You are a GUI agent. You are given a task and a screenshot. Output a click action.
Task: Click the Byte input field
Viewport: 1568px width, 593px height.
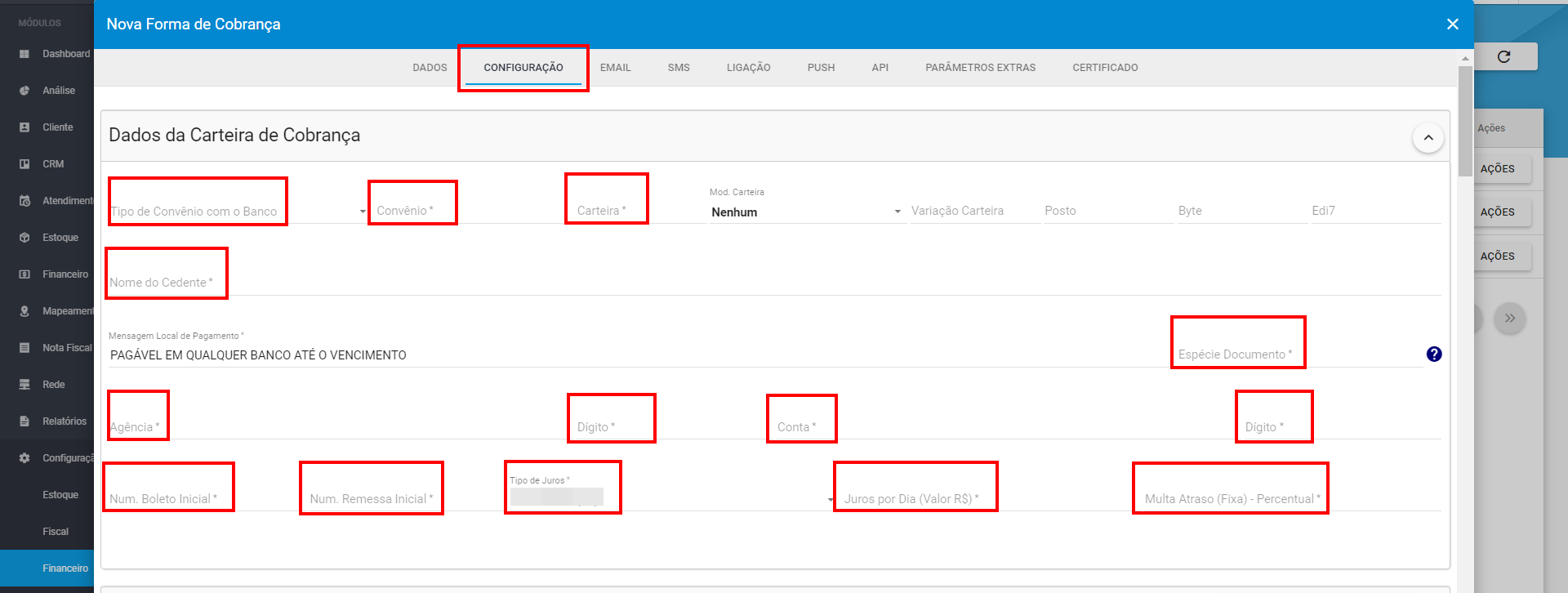[1241, 211]
